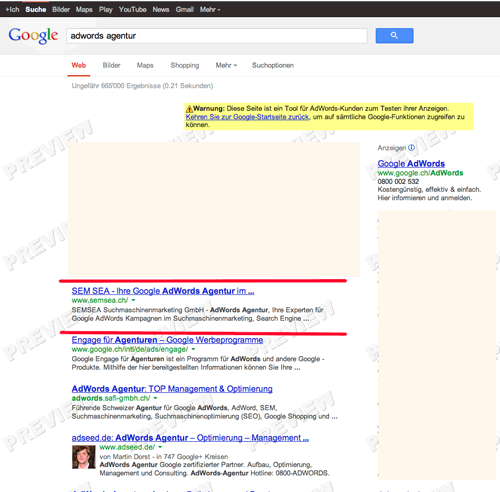Focus the search field containing adwords agentur
This screenshot has height=492, width=500.
click(x=217, y=36)
